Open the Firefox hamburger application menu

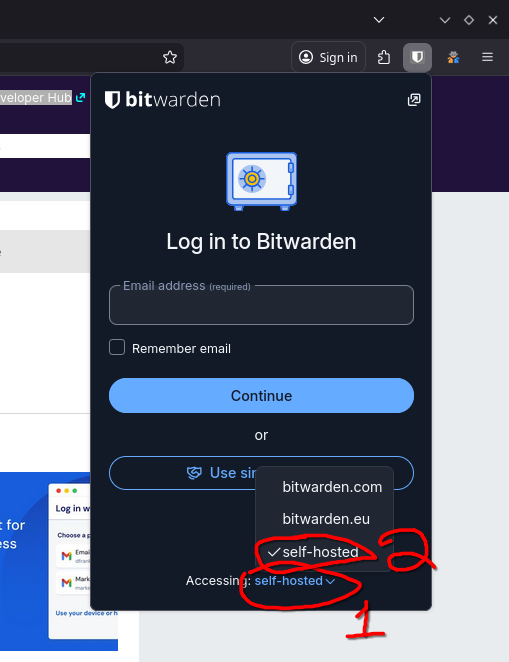[487, 57]
